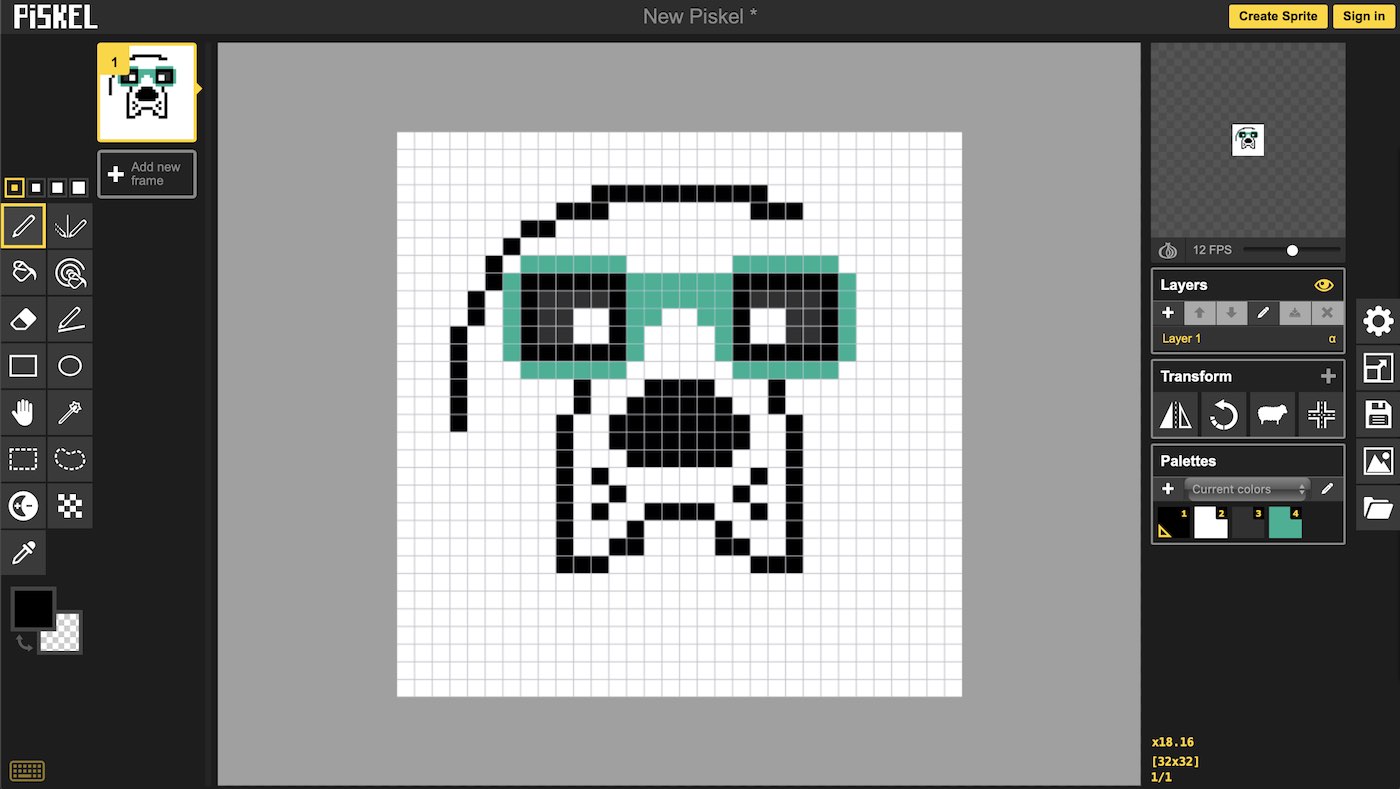Viewport: 1400px width, 789px height.
Task: Select the Vertical Mirror pen tool
Action: coord(70,226)
